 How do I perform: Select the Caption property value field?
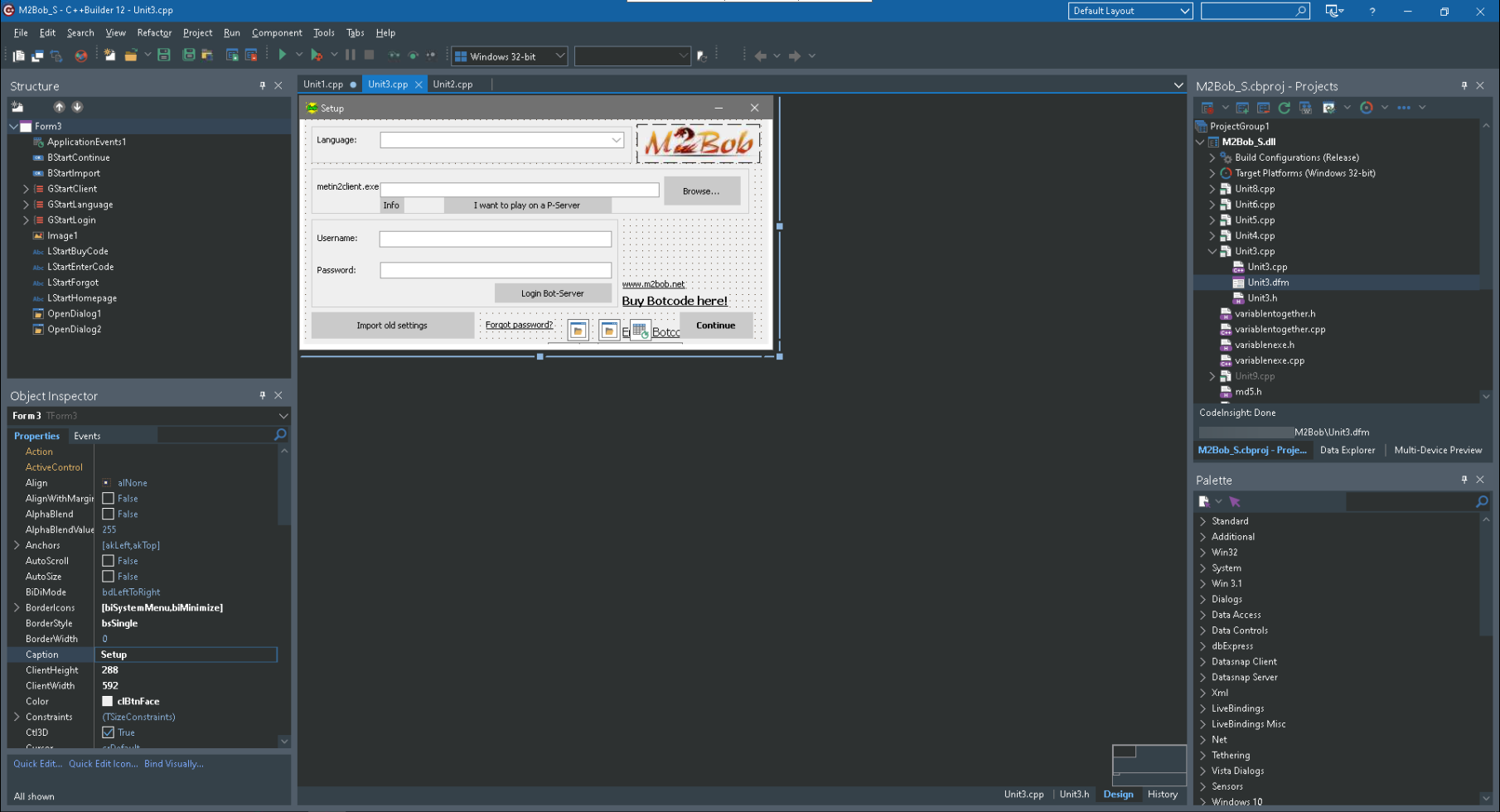click(187, 655)
